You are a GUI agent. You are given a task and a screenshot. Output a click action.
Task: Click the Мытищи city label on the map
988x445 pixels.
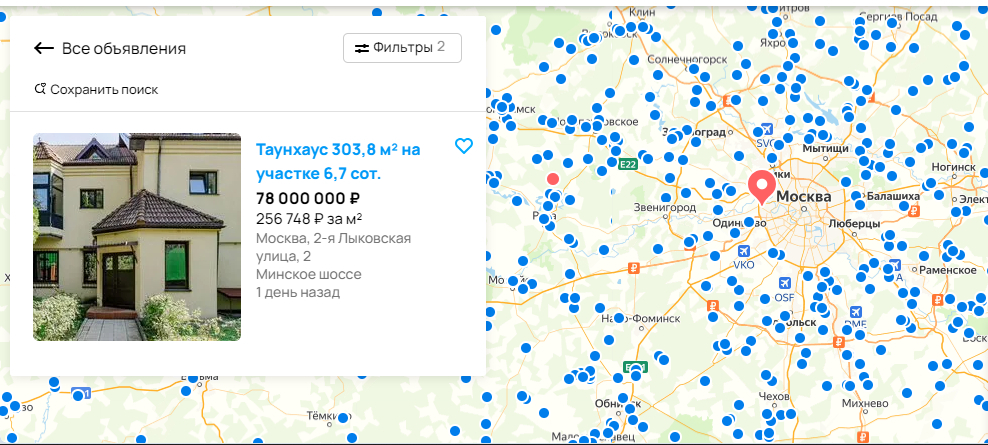825,148
